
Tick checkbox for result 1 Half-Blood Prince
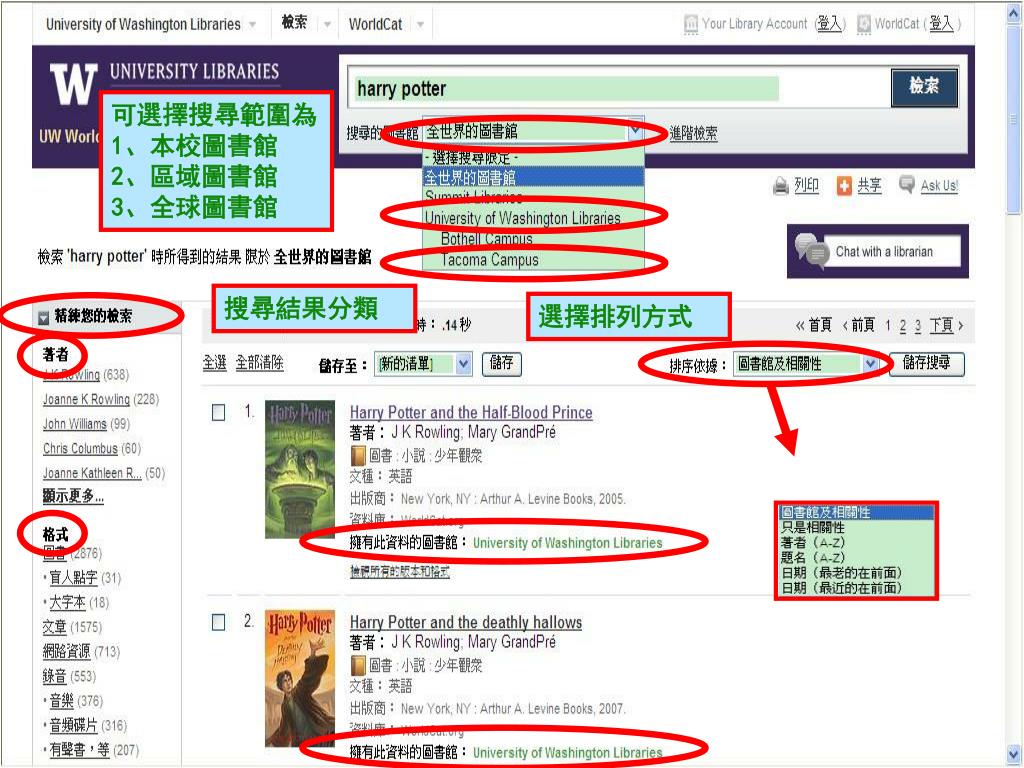coord(219,413)
